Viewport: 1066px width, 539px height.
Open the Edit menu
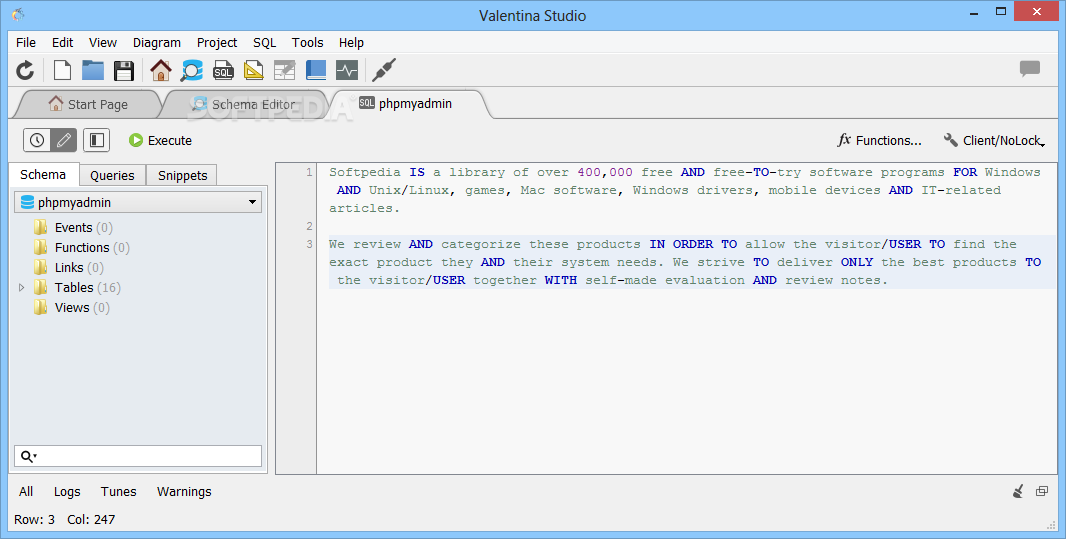click(63, 42)
